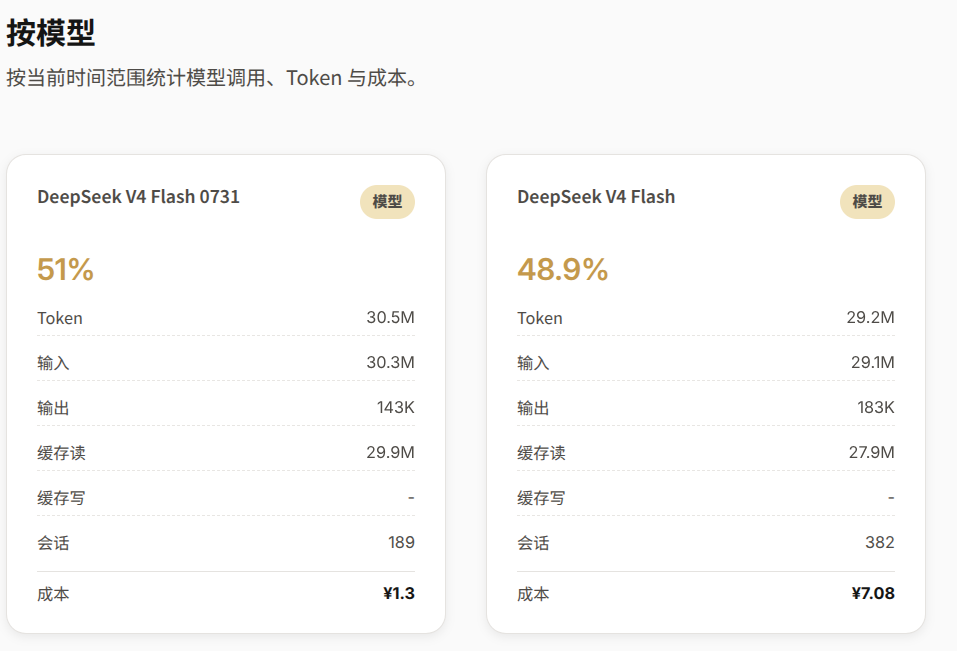Image resolution: width=957 pixels, height=651 pixels.
Task: Click the 27.9M 缓存读 value
Action: pos(872,452)
